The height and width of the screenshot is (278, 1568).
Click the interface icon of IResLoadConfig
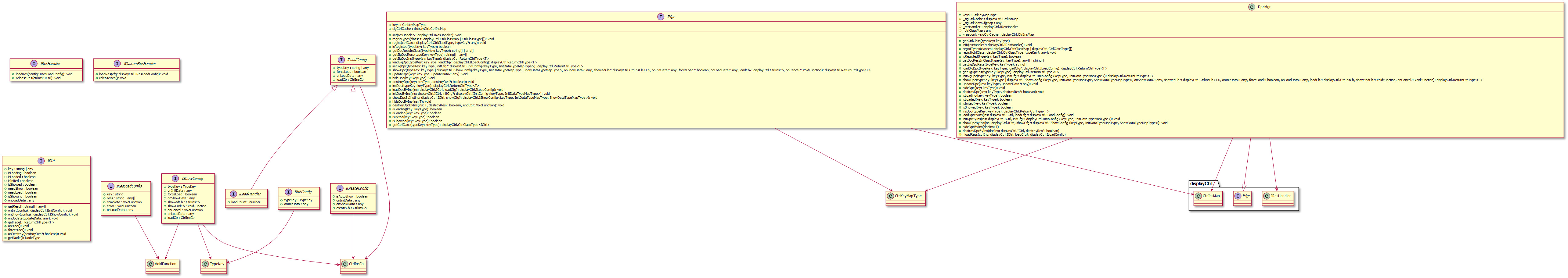click(x=110, y=186)
